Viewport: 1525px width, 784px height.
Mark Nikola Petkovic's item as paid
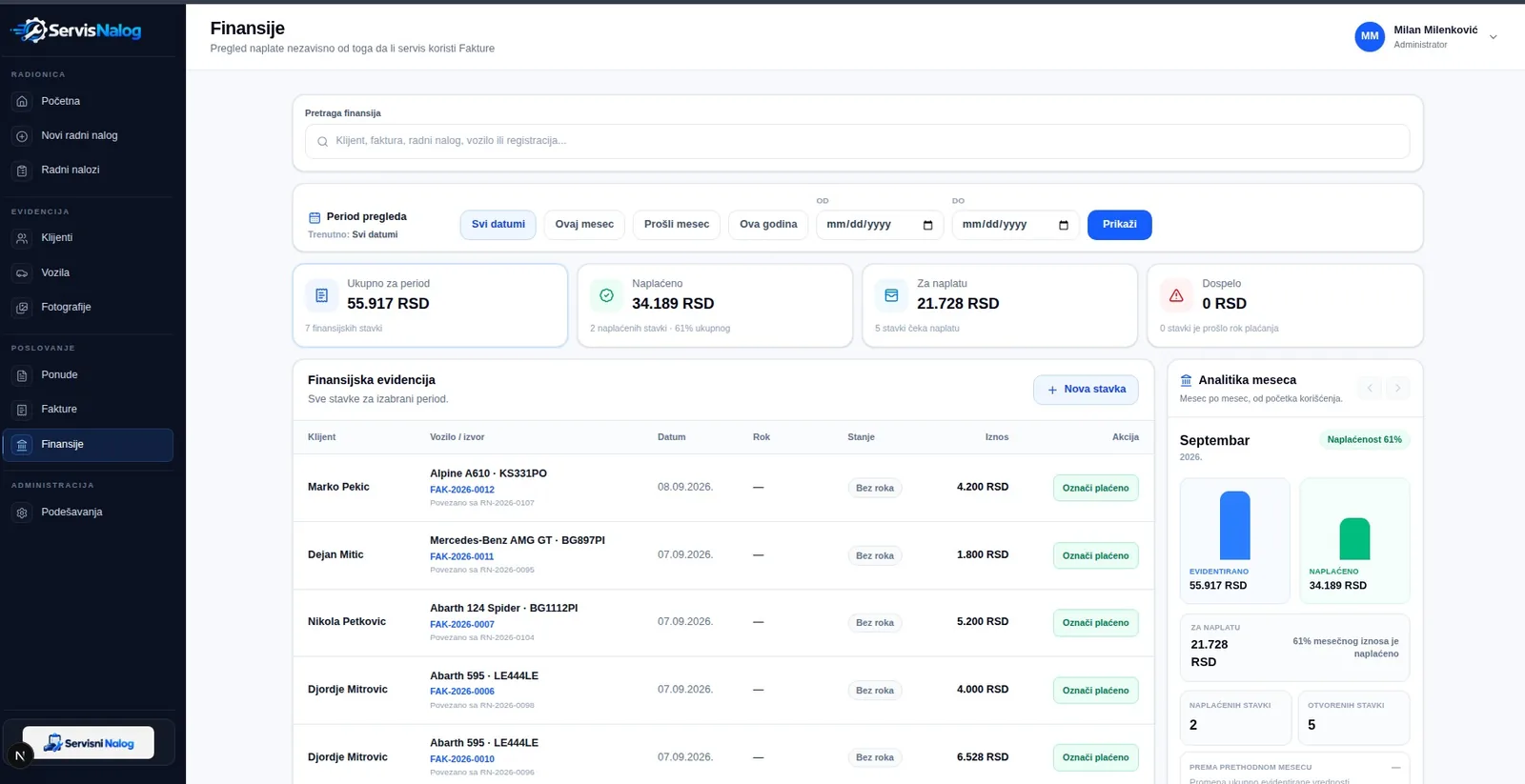pos(1096,623)
